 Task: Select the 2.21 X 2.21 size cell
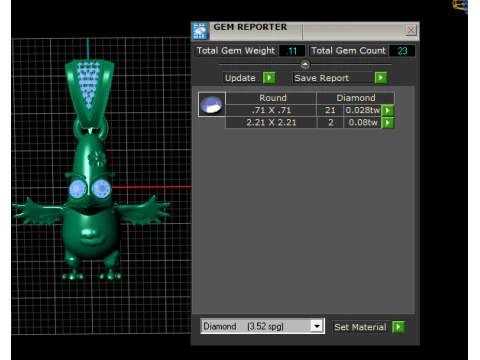(271, 123)
